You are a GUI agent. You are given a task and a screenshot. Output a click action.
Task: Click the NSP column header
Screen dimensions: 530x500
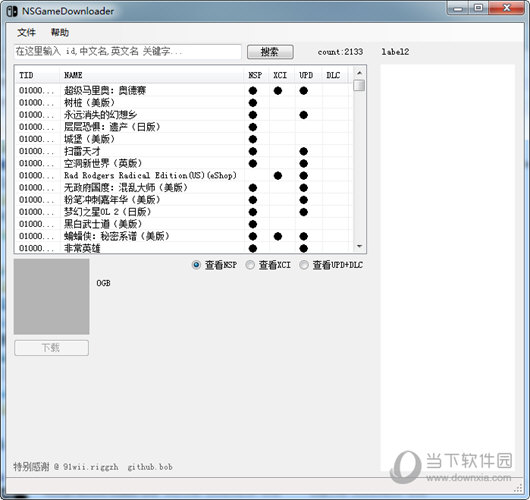[256, 75]
